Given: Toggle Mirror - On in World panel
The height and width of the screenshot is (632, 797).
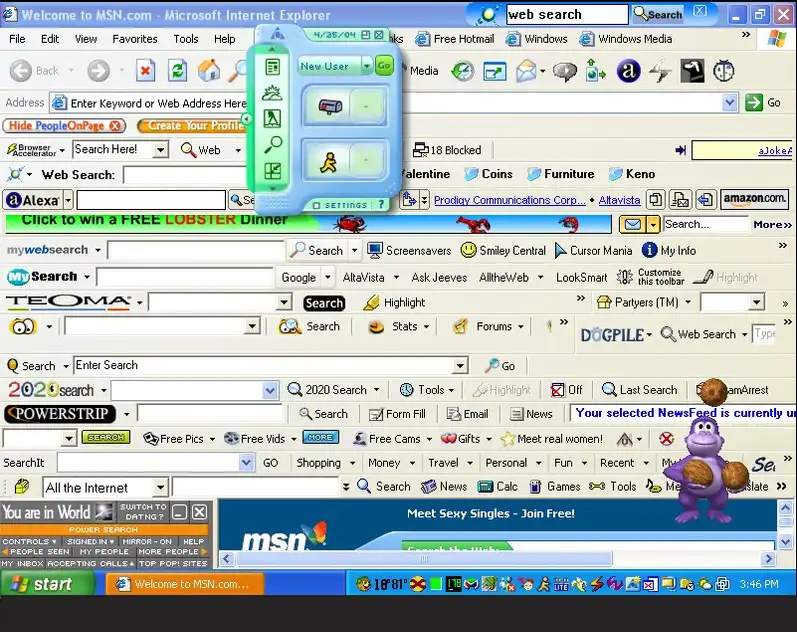Looking at the screenshot, I should [149, 541].
